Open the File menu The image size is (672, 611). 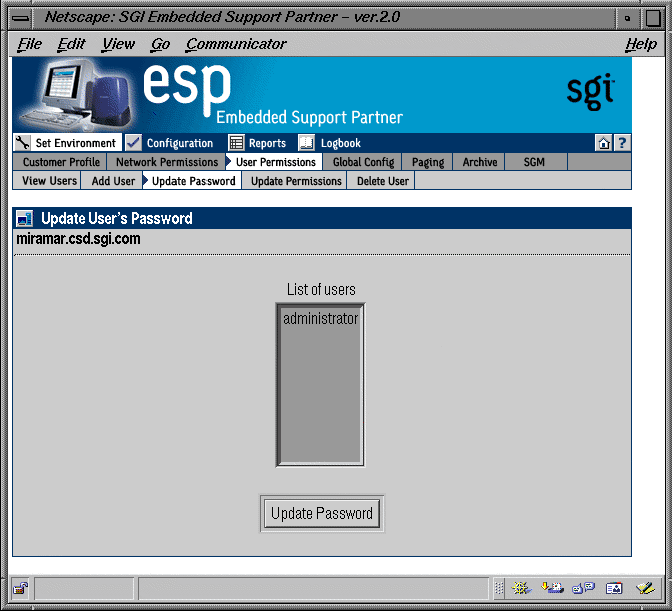[x=29, y=44]
